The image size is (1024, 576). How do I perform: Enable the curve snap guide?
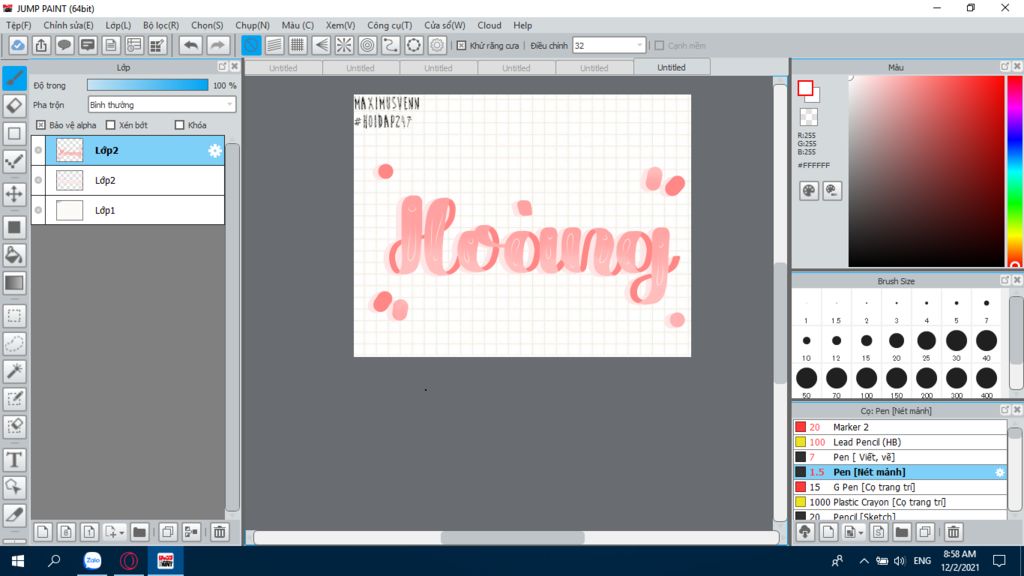pyautogui.click(x=391, y=46)
